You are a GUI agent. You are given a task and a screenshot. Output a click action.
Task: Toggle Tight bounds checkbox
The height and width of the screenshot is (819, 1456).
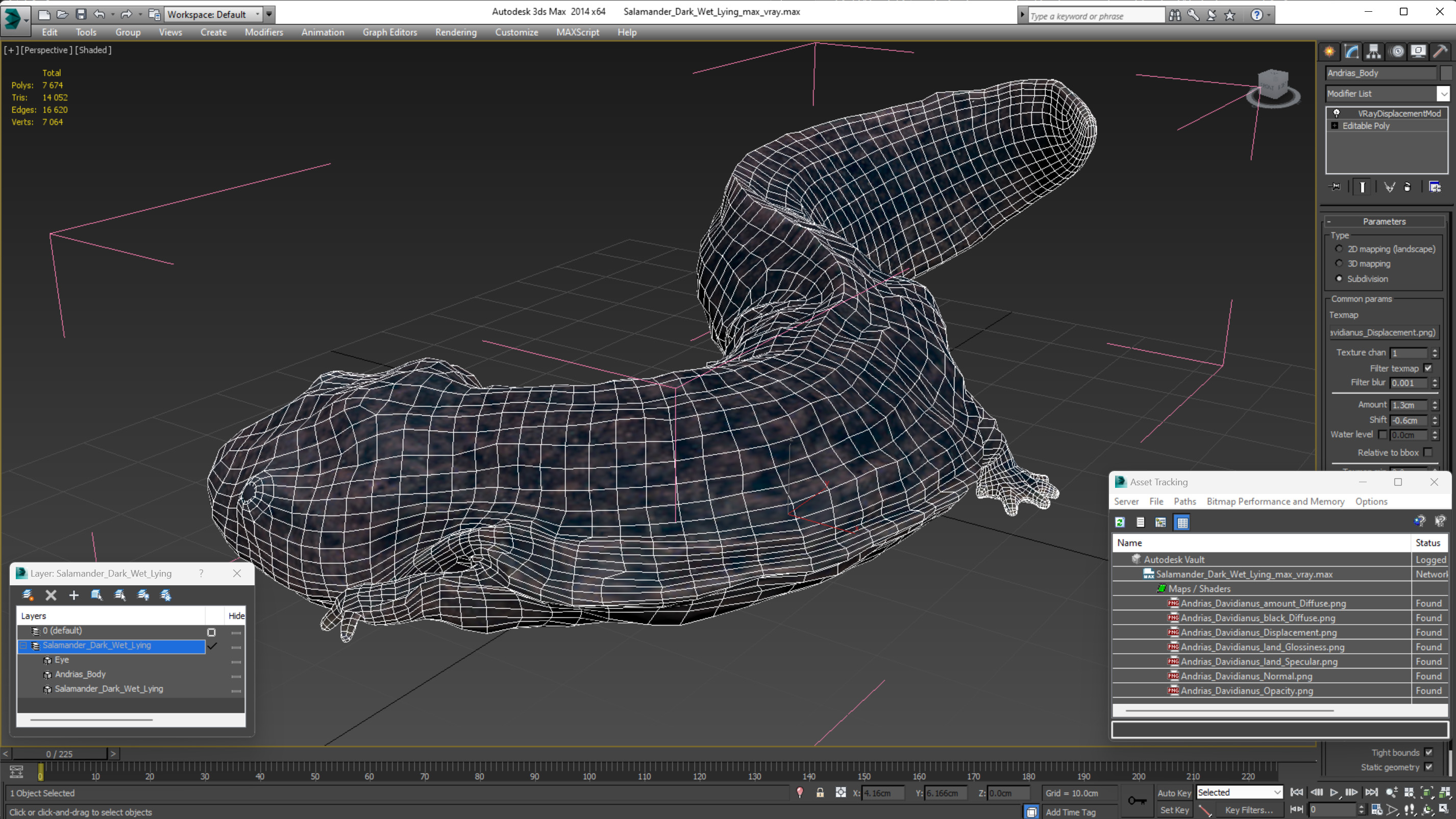pos(1428,752)
